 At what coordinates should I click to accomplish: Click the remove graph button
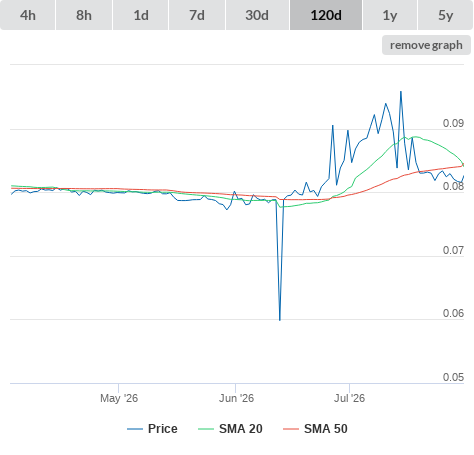coord(426,45)
